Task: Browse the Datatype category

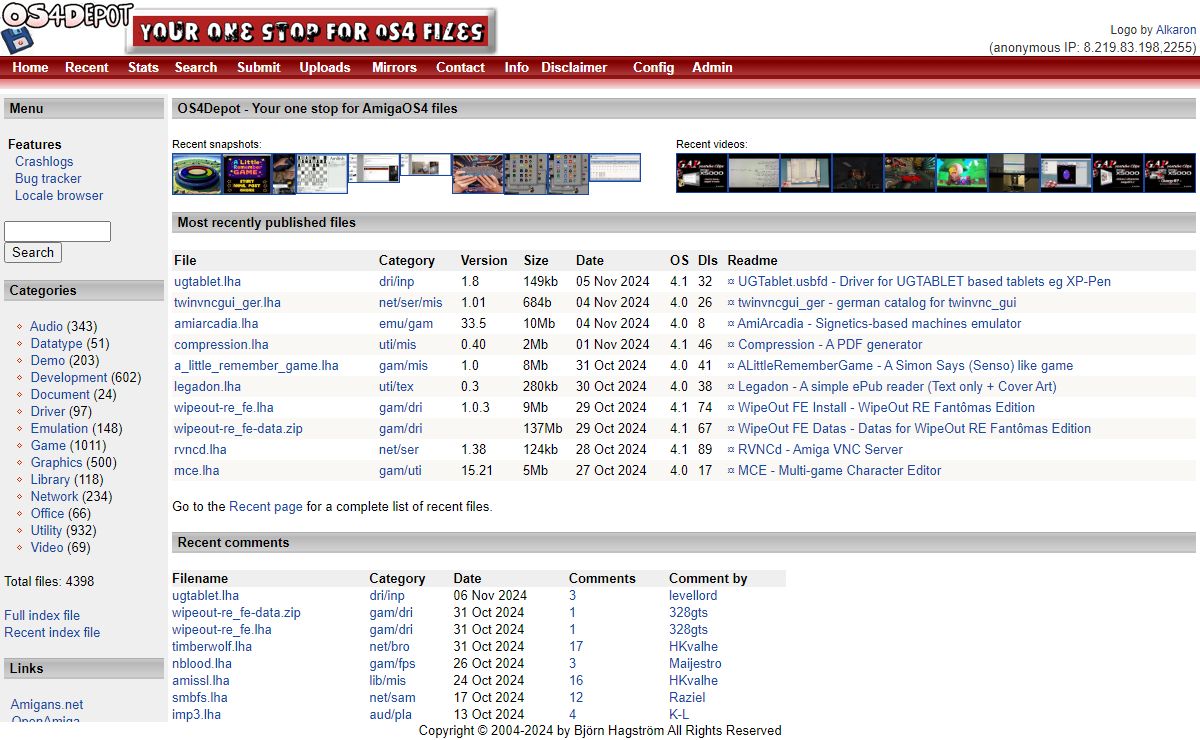Action: 56,343
